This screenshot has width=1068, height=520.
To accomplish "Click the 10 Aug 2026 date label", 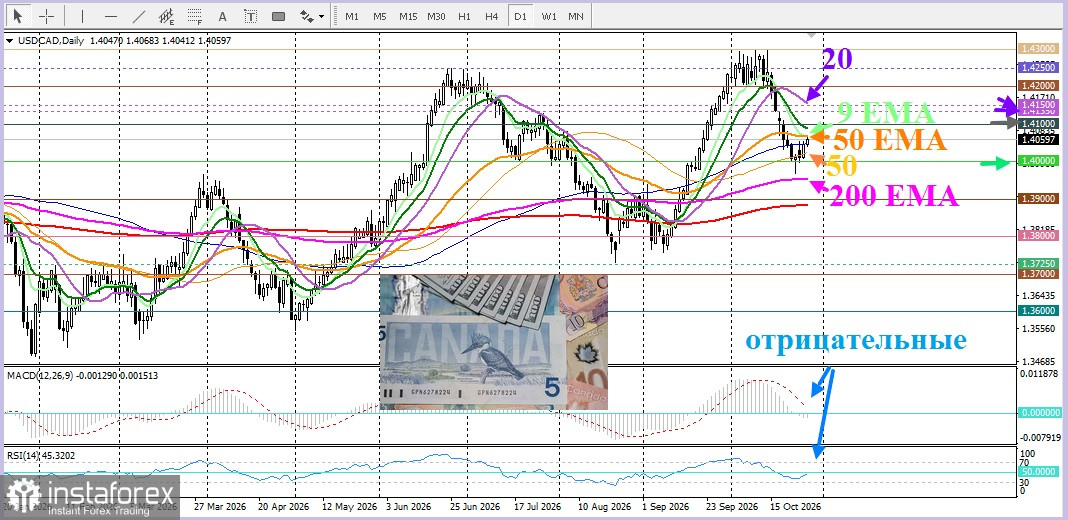I will (x=607, y=508).
